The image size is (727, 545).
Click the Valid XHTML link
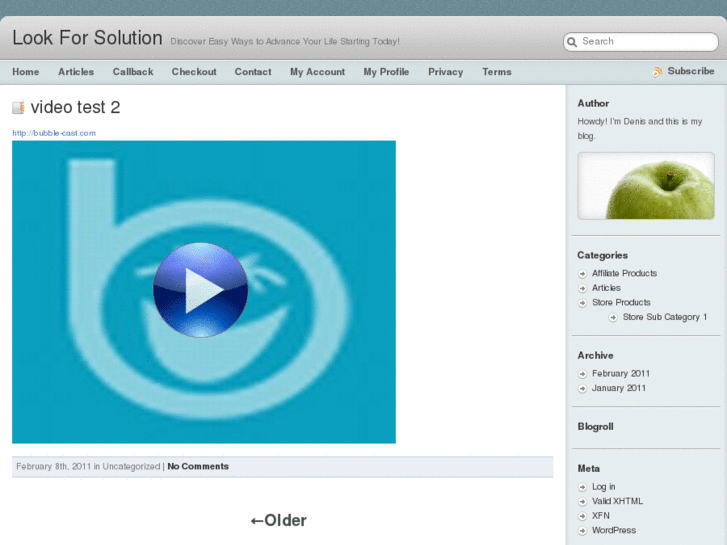tap(617, 501)
